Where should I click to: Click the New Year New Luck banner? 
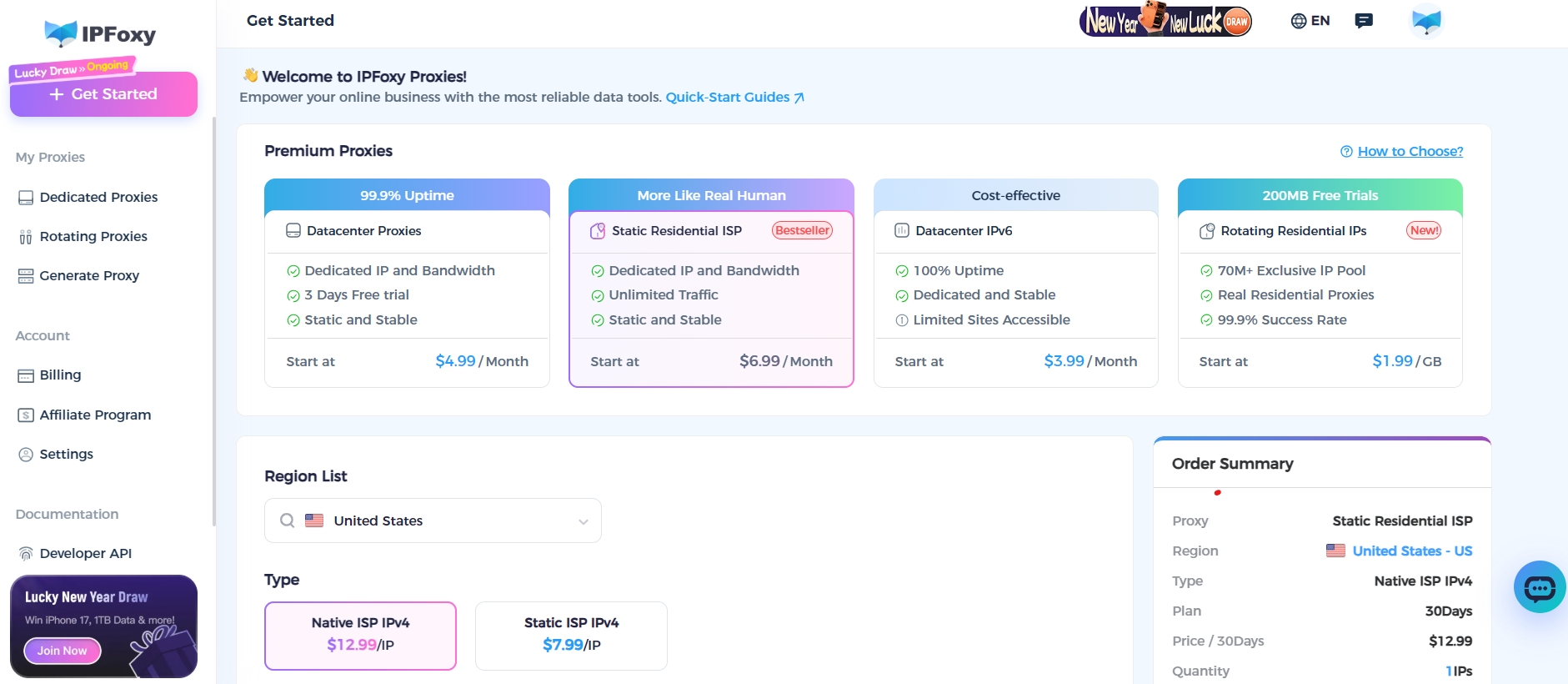point(1165,20)
